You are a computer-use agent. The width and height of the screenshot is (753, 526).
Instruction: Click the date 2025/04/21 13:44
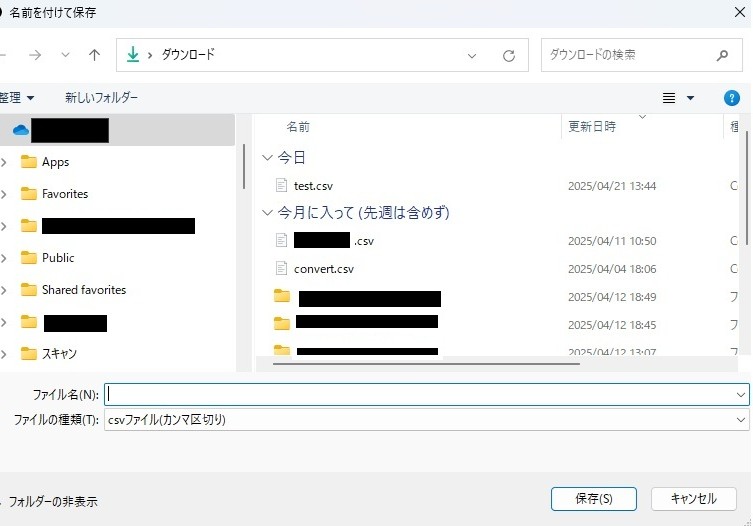pyautogui.click(x=612, y=186)
